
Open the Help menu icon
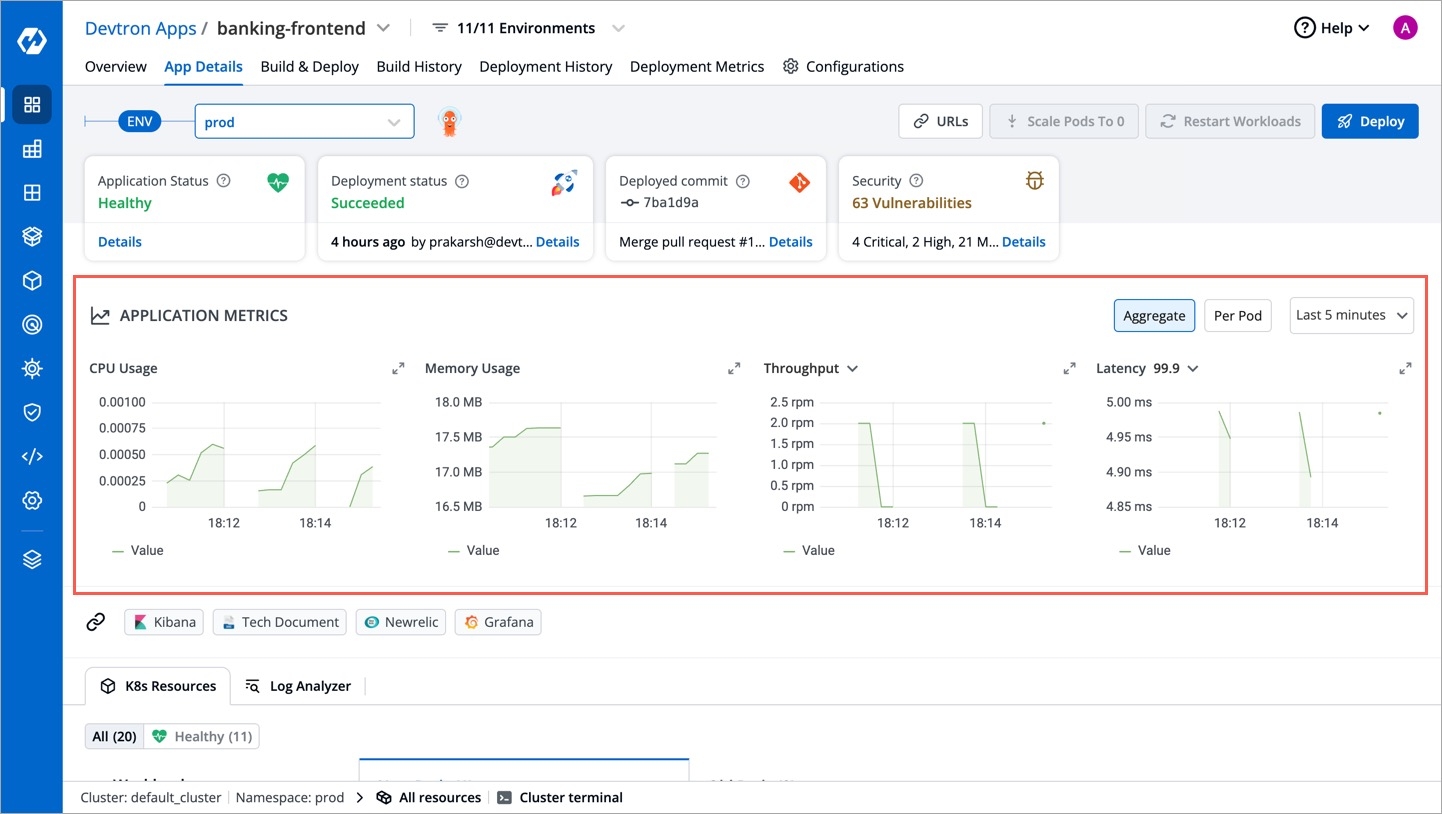pyautogui.click(x=1304, y=28)
